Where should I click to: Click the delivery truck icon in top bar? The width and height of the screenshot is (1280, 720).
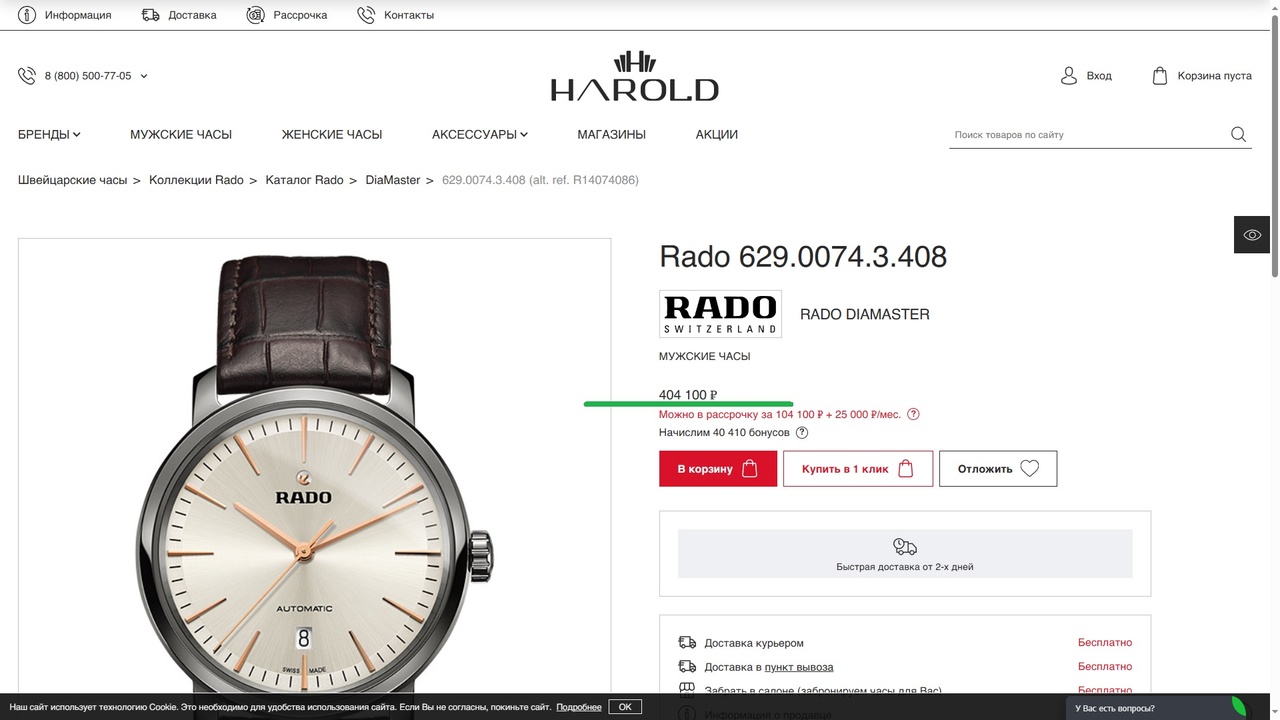coord(151,15)
